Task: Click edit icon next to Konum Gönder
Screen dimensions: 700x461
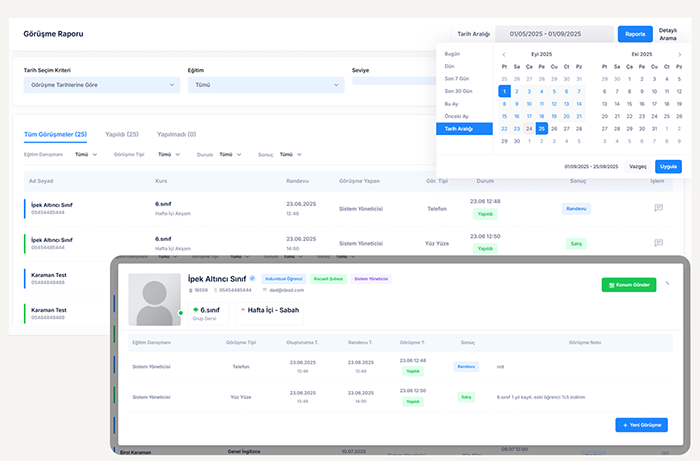Action: pyautogui.click(x=668, y=284)
